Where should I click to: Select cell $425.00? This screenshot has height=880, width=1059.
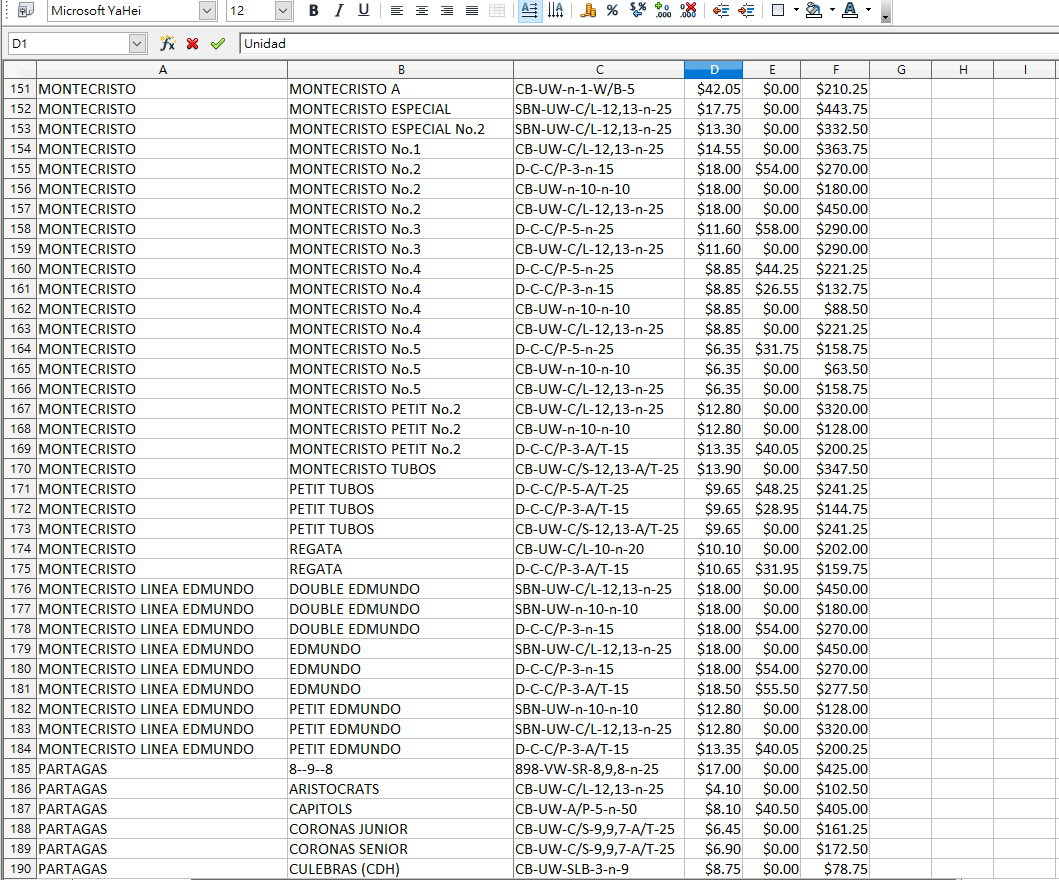(x=835, y=769)
